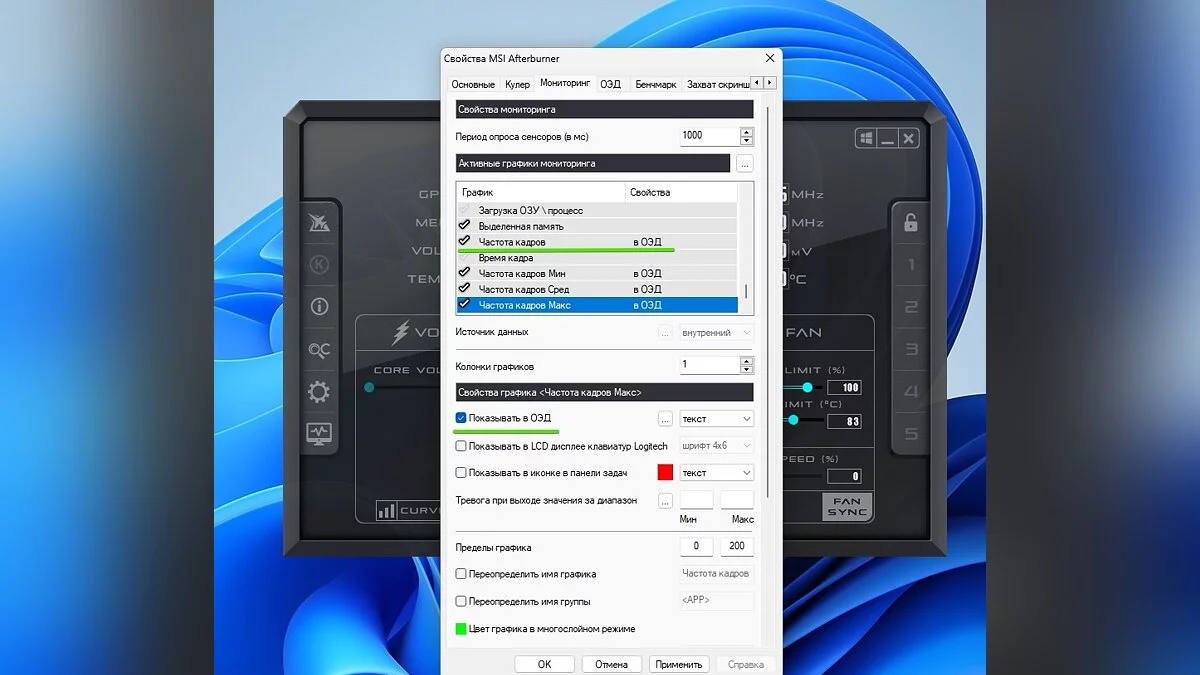
Task: Toggle checkmark for Загрузка ОЗУ \ процесс graph
Action: 464,210
